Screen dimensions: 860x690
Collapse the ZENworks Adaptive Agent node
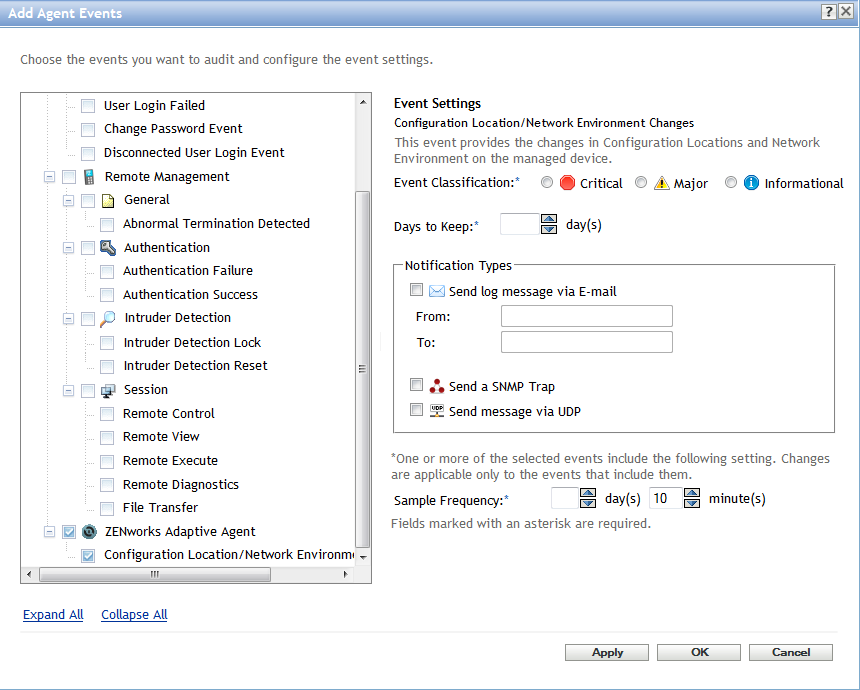point(49,532)
